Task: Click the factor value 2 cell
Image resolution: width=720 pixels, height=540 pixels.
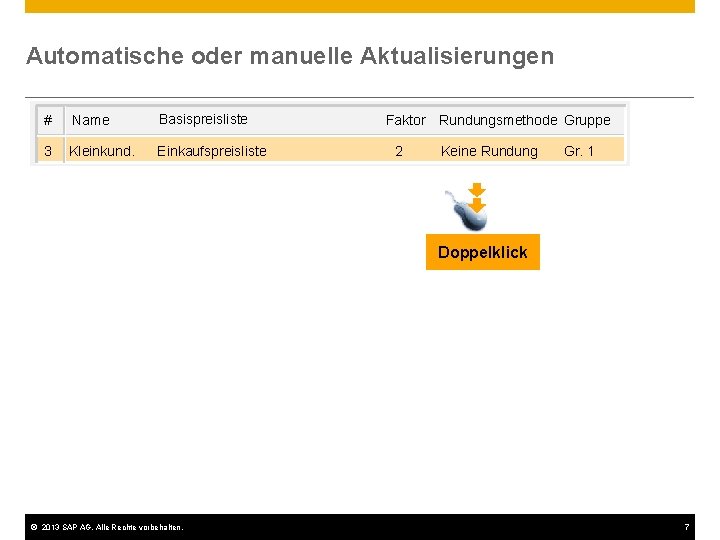Action: coord(399,151)
